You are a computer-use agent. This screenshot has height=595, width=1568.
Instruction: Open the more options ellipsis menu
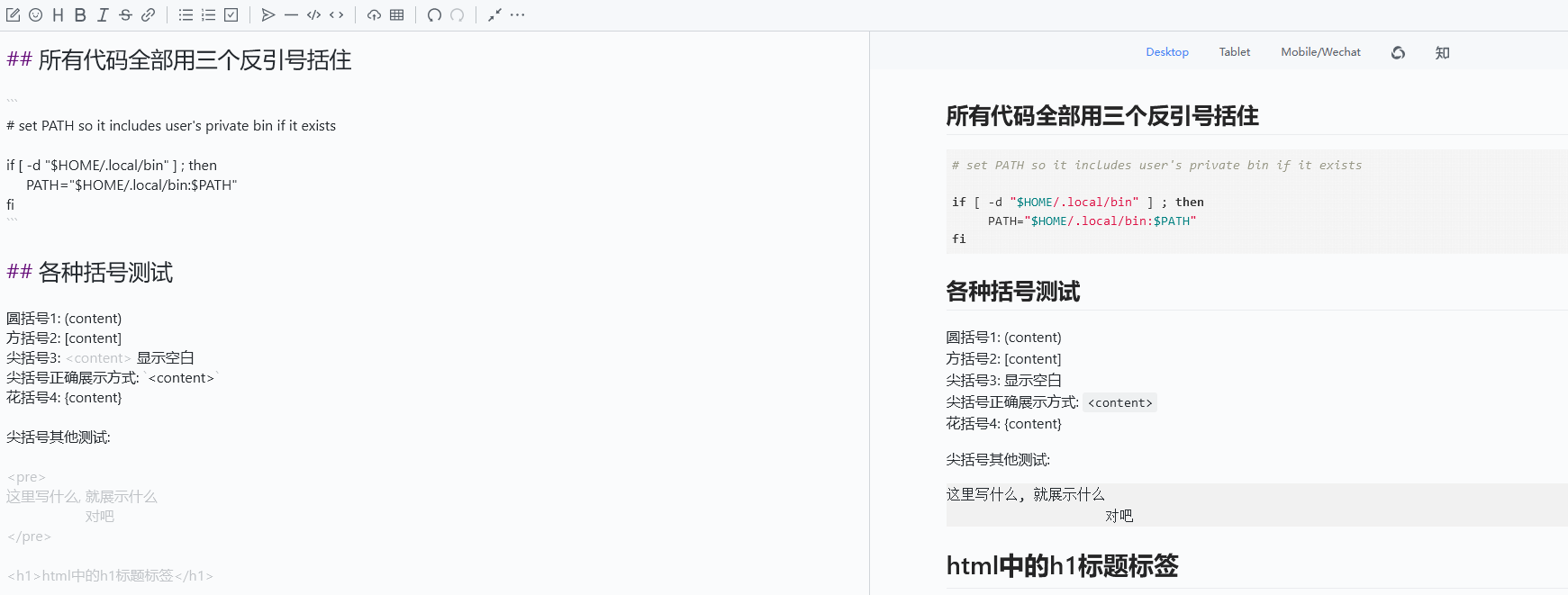point(517,14)
